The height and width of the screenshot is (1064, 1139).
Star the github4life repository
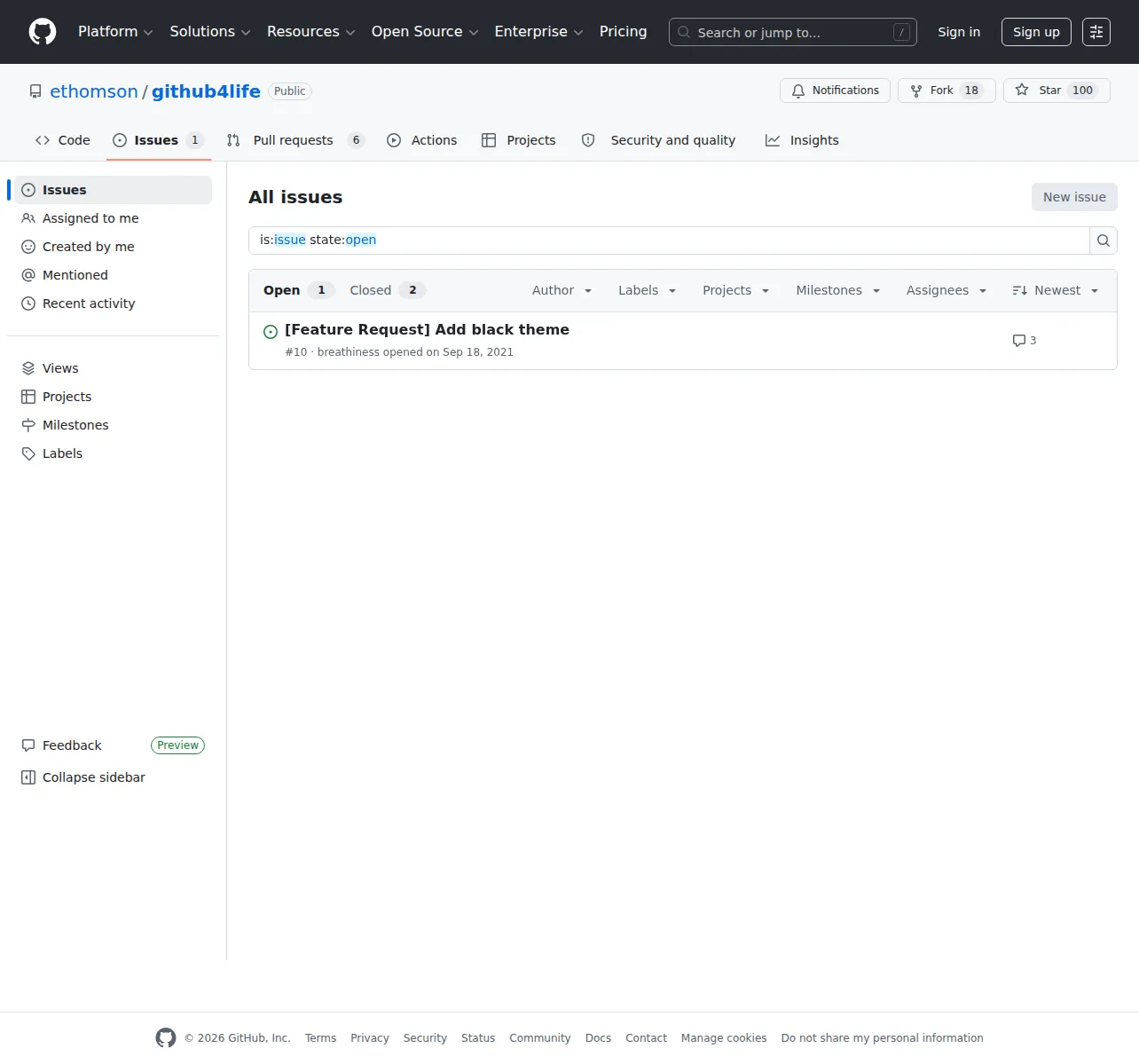(x=1057, y=91)
